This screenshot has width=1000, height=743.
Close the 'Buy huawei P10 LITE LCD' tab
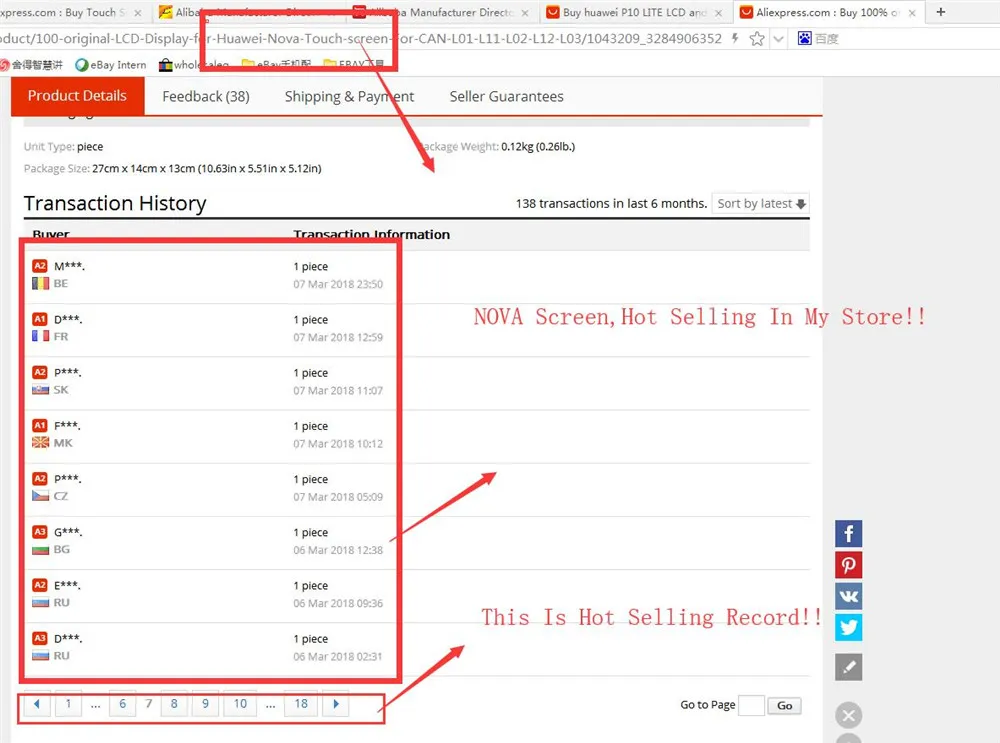point(719,13)
